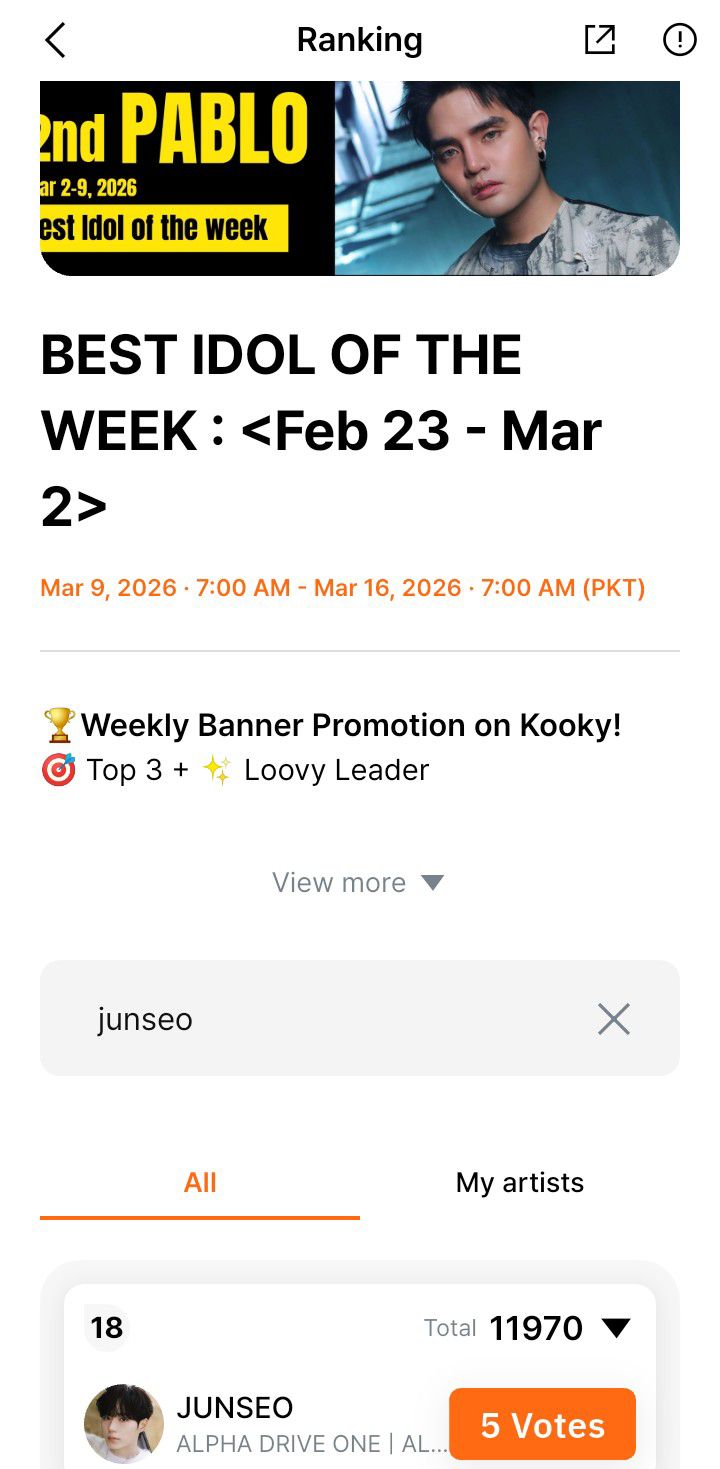
Task: Switch to the My artists tab
Action: click(519, 1183)
